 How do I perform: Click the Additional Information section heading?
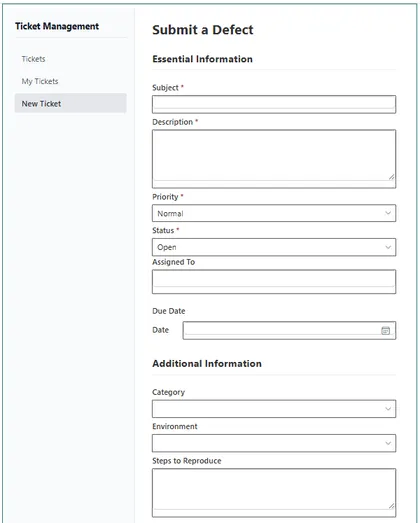207,364
